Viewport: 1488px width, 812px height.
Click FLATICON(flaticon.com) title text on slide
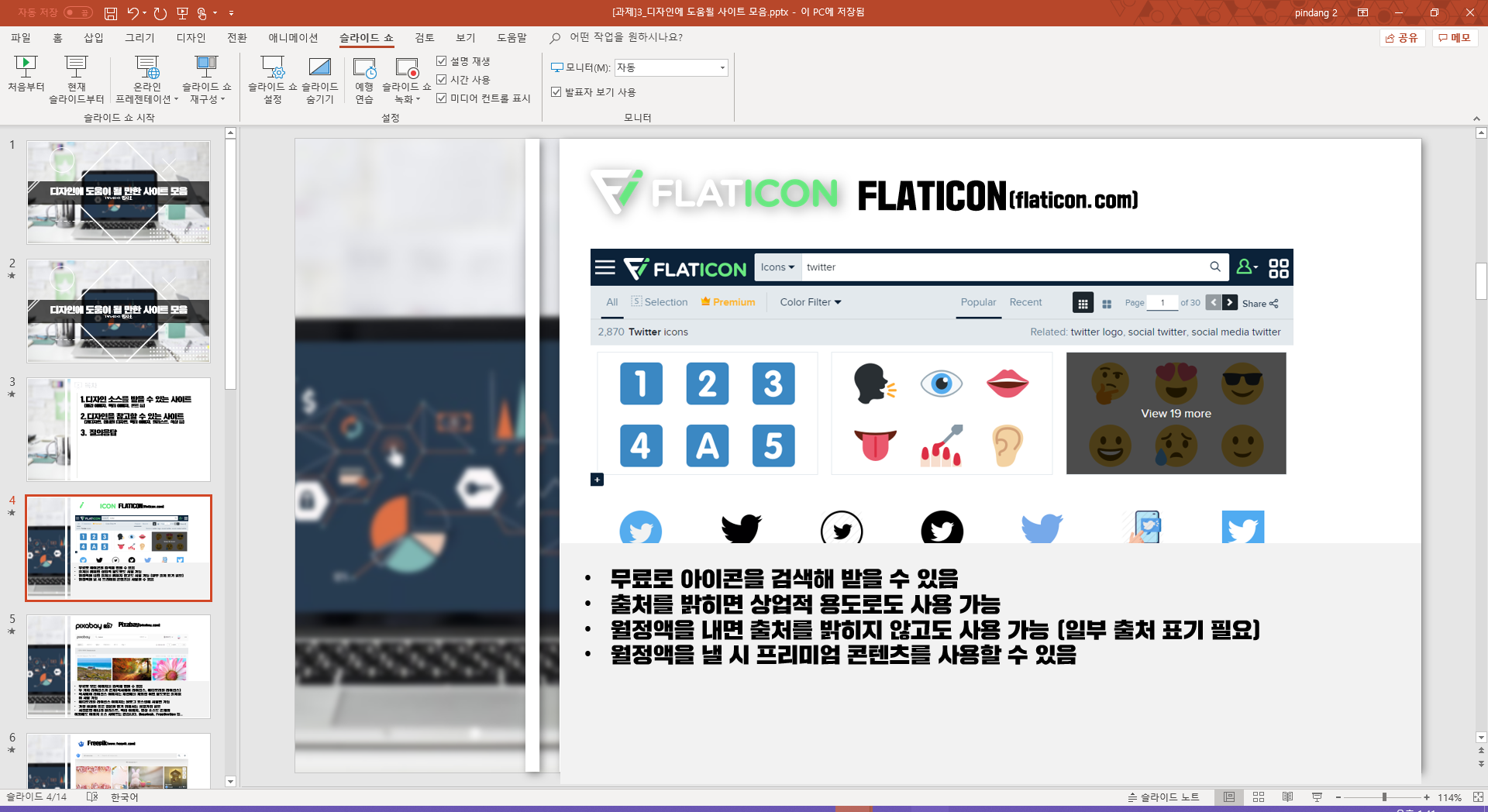point(997,196)
